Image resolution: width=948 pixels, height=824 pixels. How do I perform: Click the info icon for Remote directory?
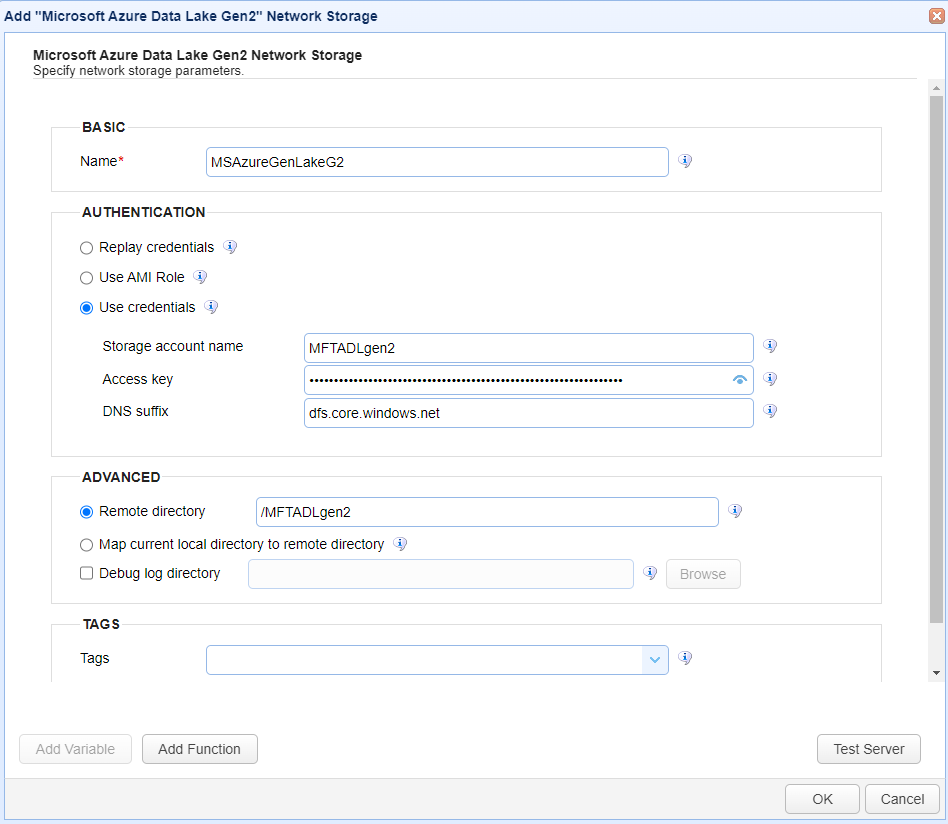pyautogui.click(x=735, y=511)
